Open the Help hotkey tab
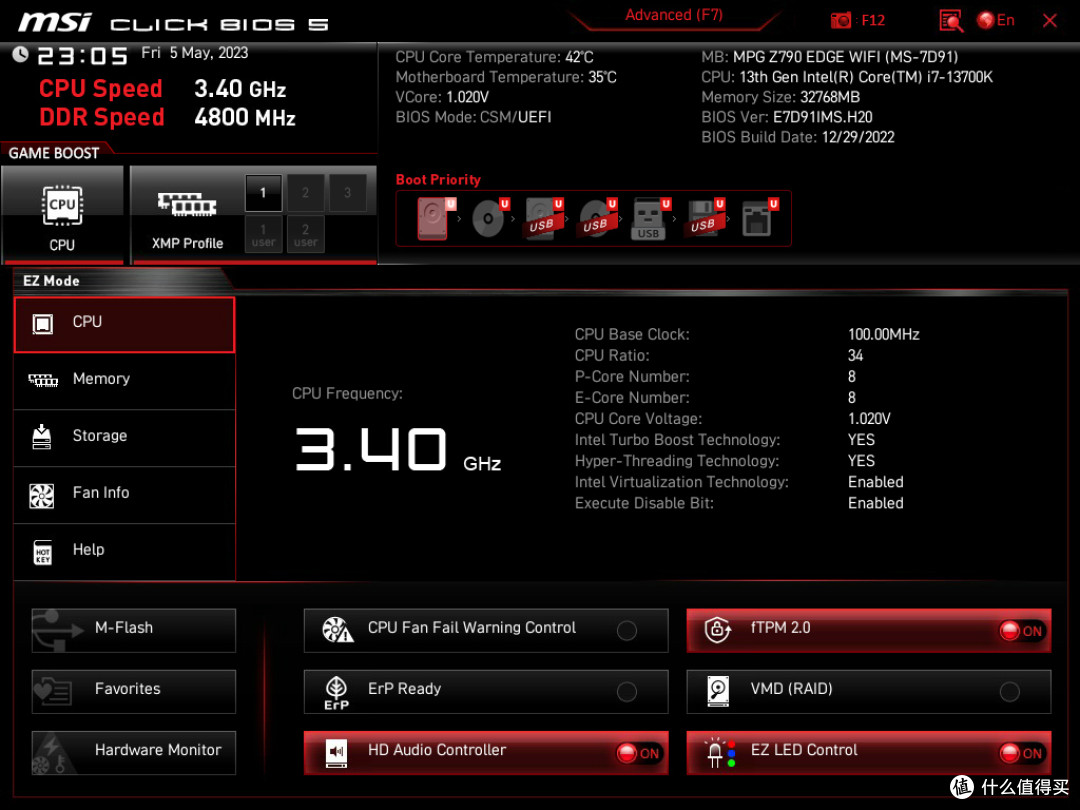 pyautogui.click(x=124, y=551)
